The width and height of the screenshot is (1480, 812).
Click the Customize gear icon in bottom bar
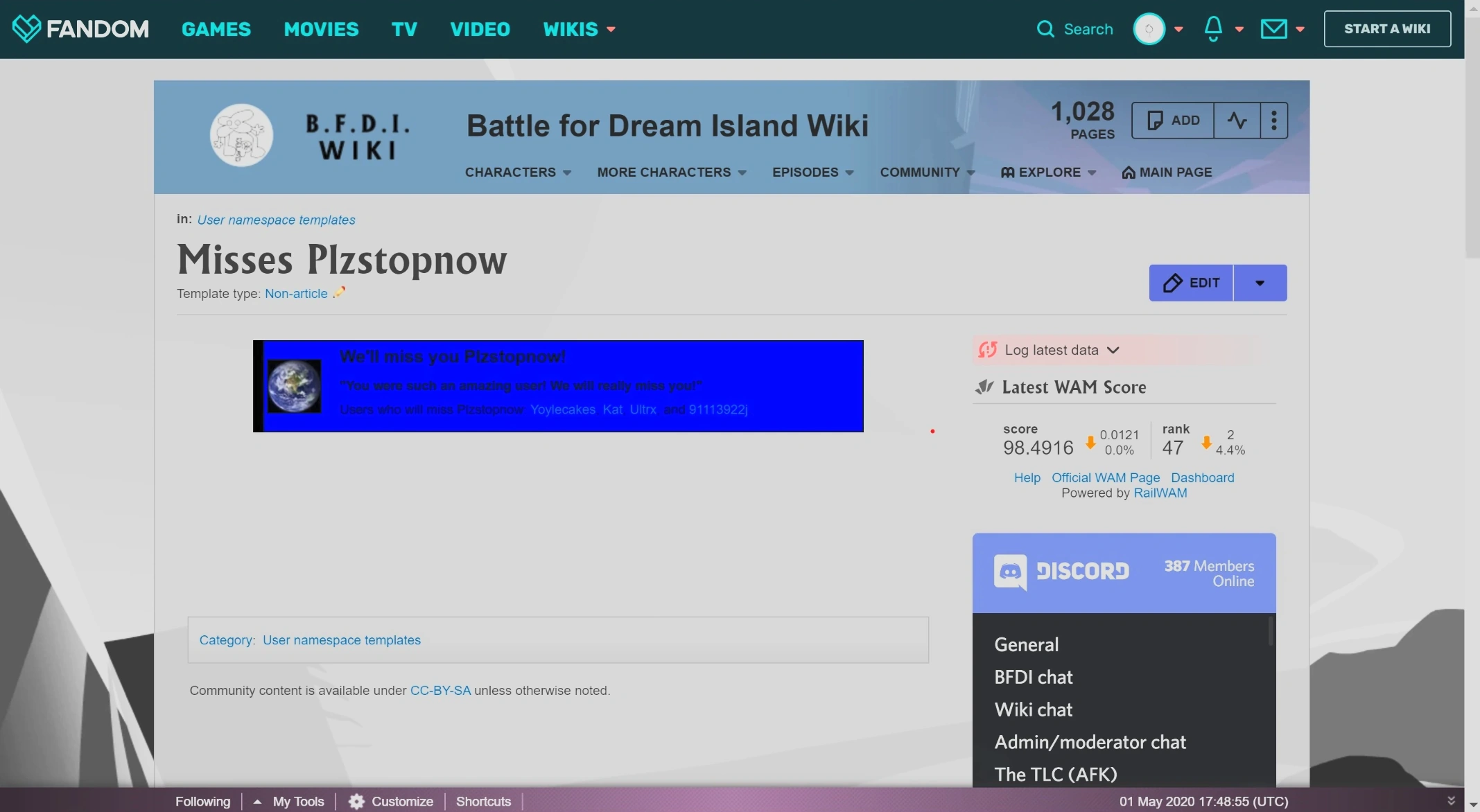(x=356, y=801)
